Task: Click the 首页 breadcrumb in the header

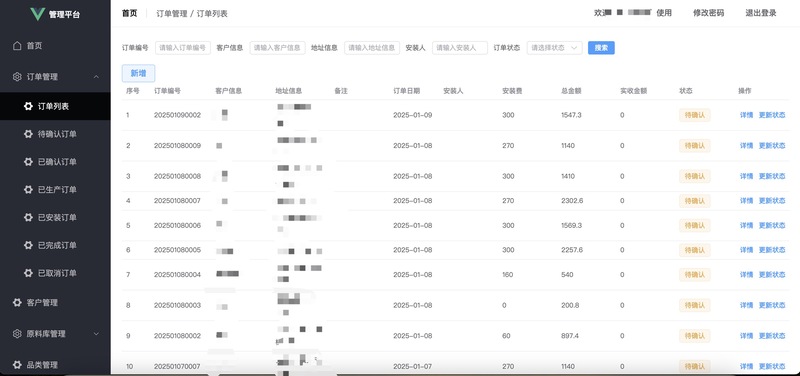Action: tap(130, 13)
